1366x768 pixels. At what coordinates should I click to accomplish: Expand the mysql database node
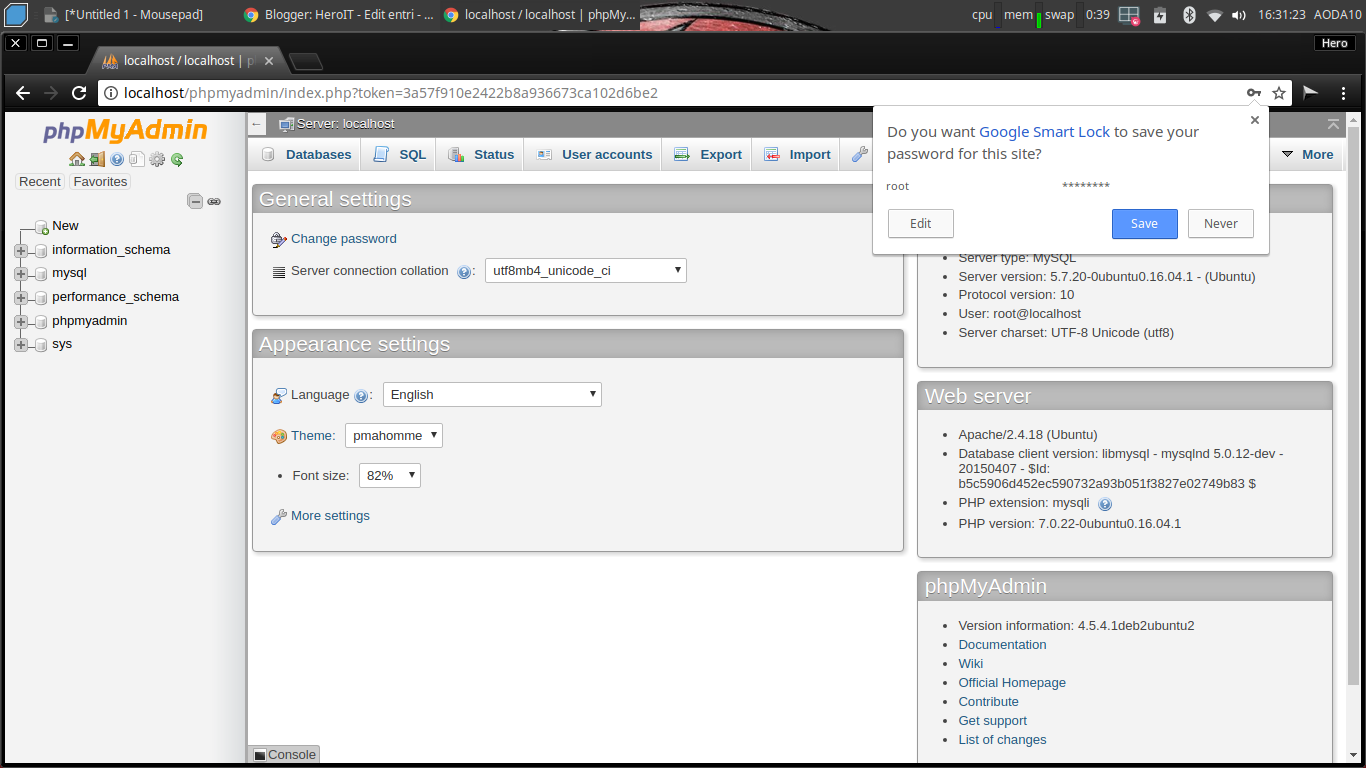click(21, 273)
